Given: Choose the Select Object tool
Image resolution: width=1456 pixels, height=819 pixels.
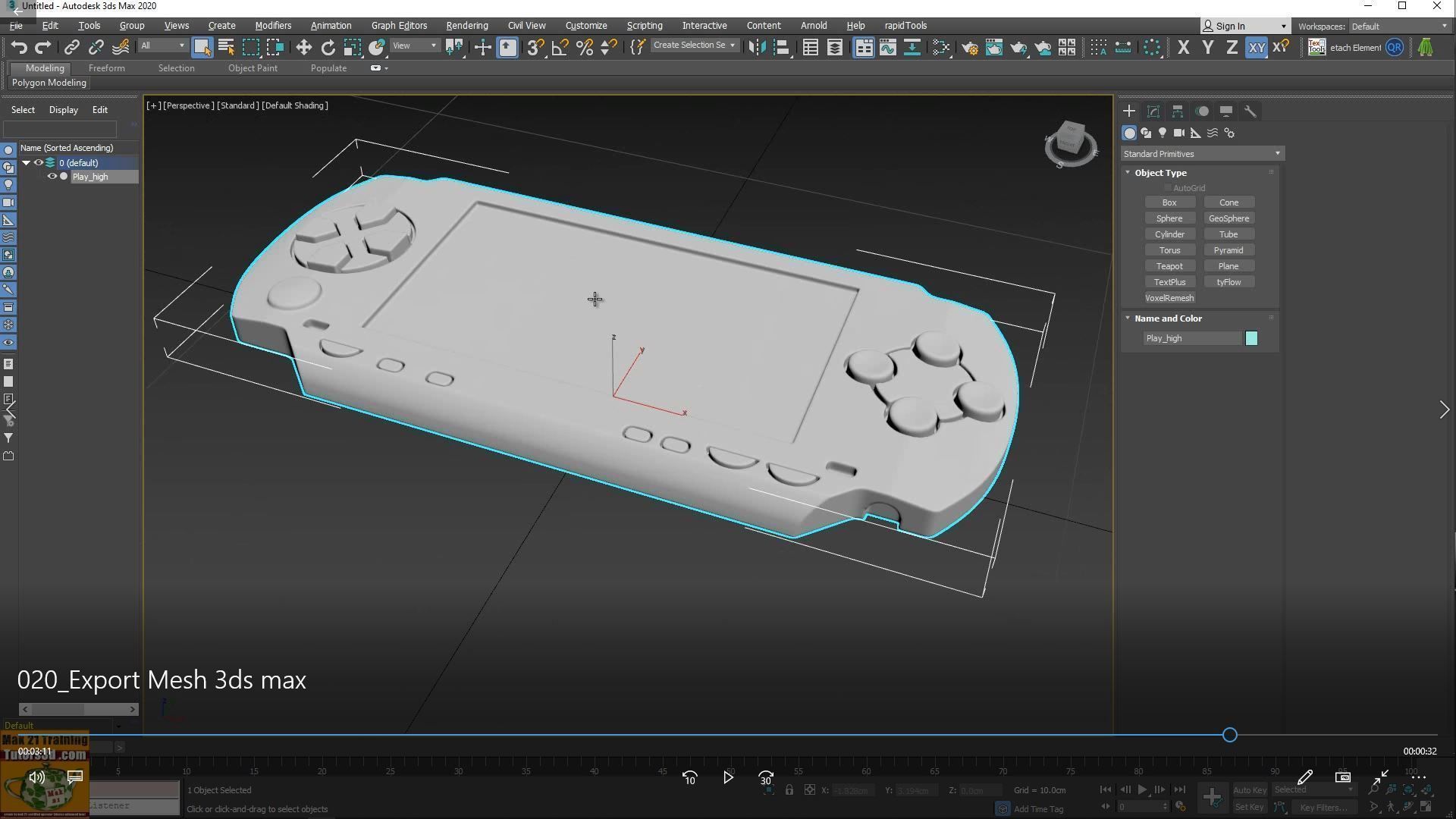Looking at the screenshot, I should [x=202, y=48].
